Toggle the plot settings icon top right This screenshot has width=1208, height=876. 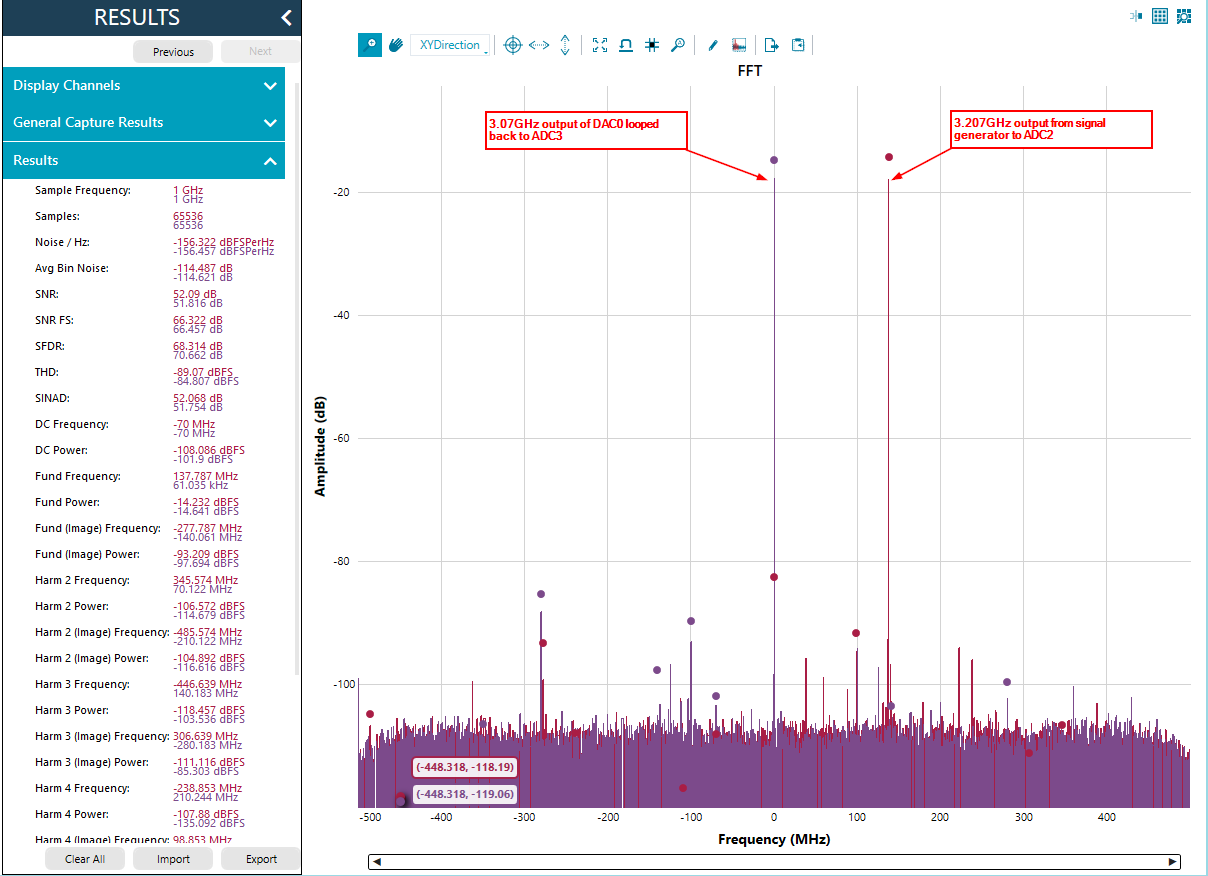[1184, 16]
